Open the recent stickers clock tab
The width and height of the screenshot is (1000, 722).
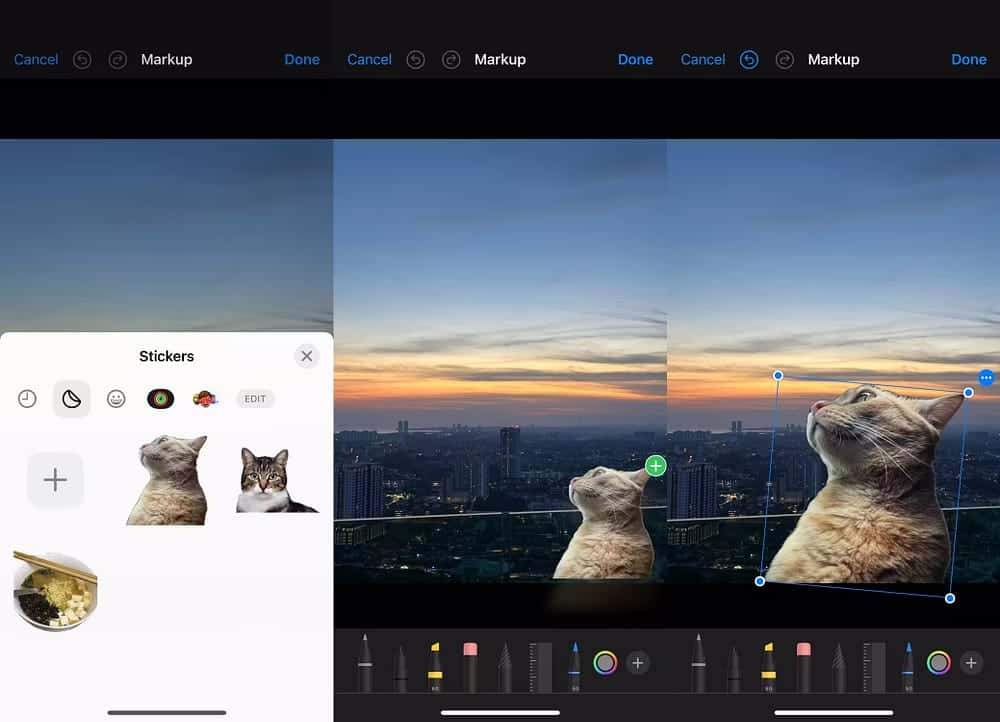tap(27, 399)
